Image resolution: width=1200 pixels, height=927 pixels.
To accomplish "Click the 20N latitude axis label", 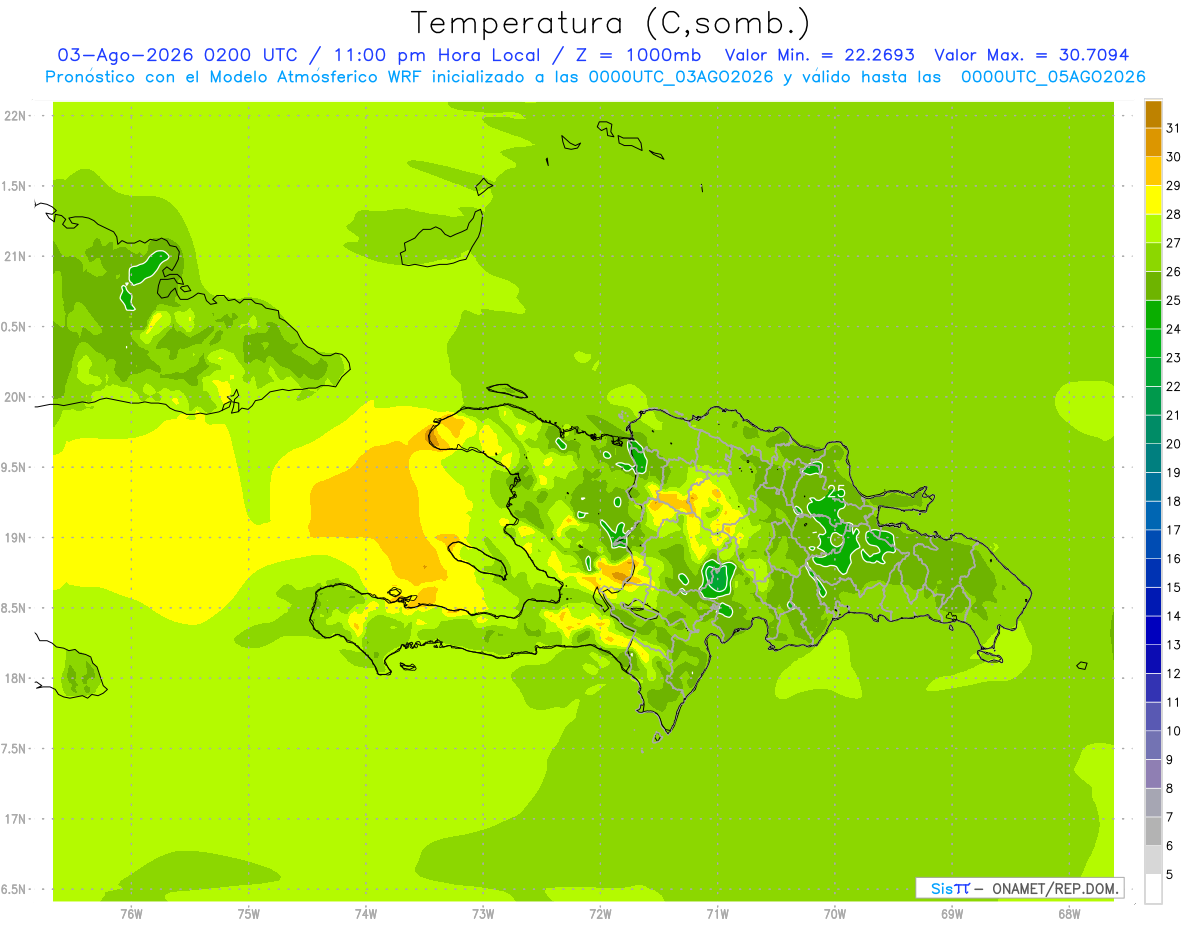I will (15, 397).
